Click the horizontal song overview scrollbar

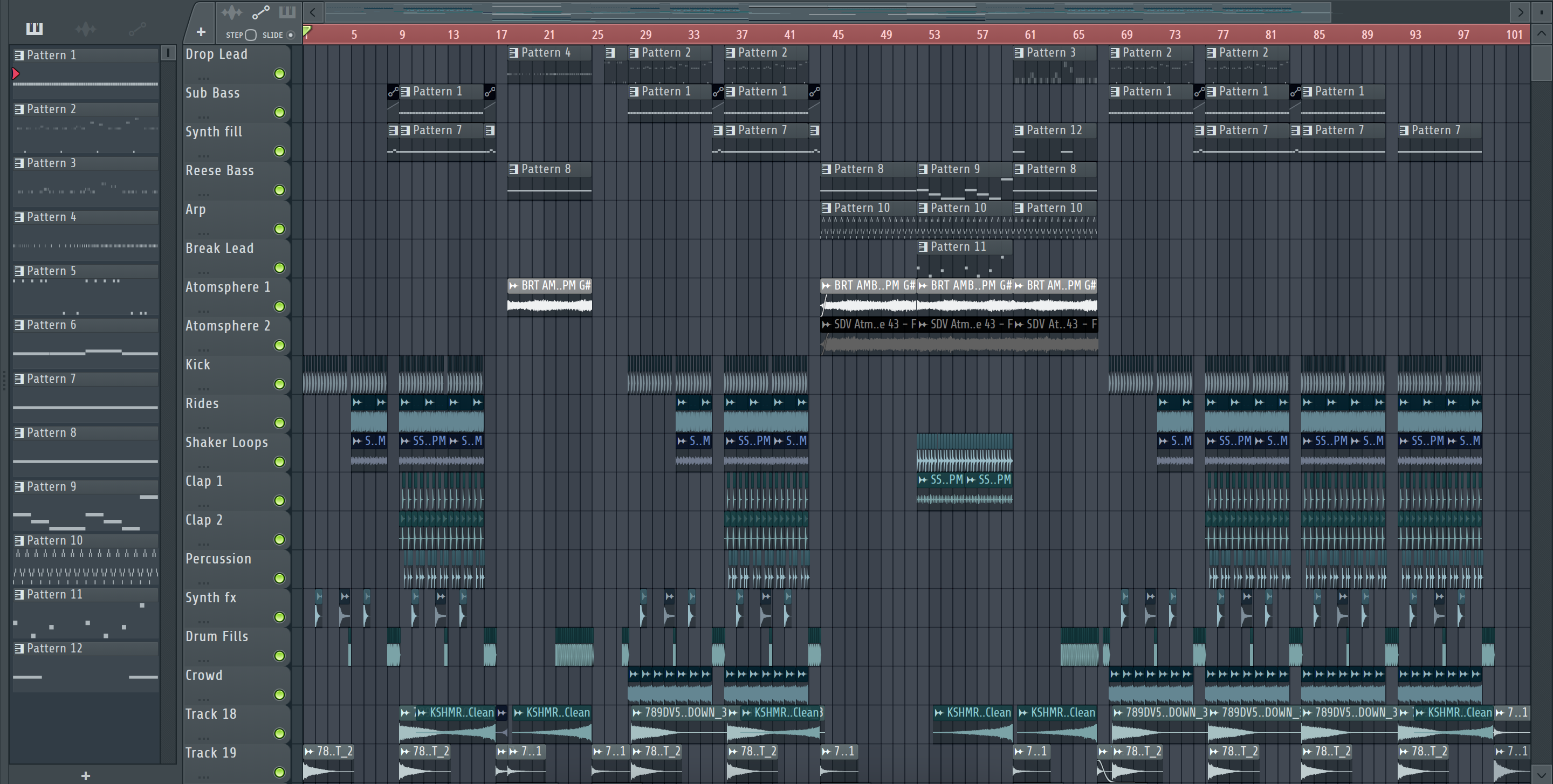(x=828, y=11)
